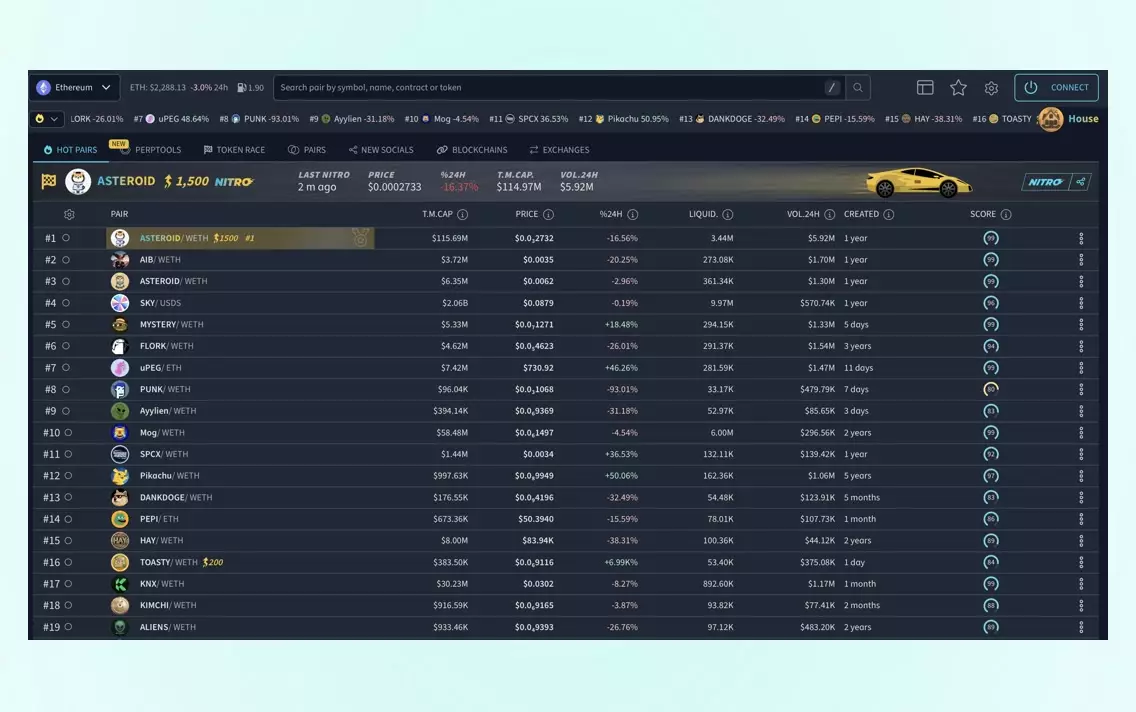Image resolution: width=1136 pixels, height=712 pixels.
Task: Open the Exchanges tab
Action: [x=559, y=150]
